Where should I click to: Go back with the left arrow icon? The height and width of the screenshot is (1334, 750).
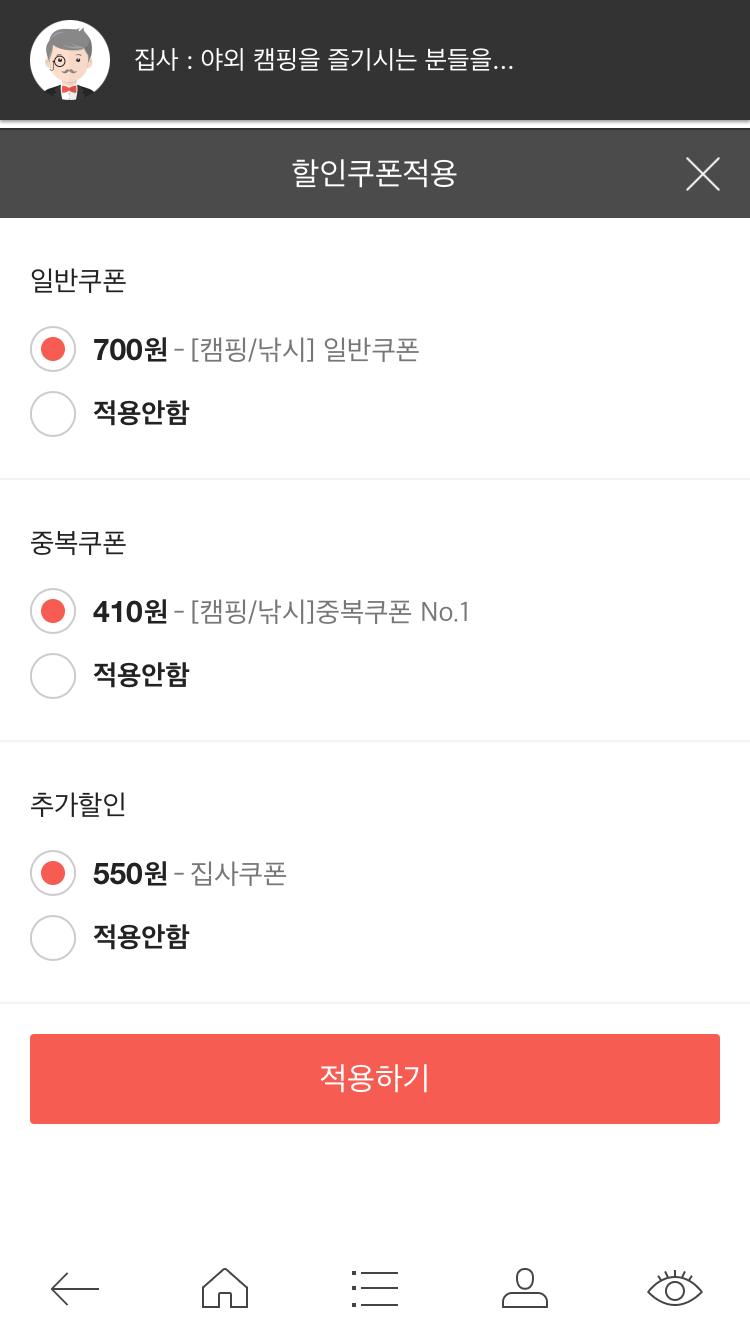click(75, 1288)
